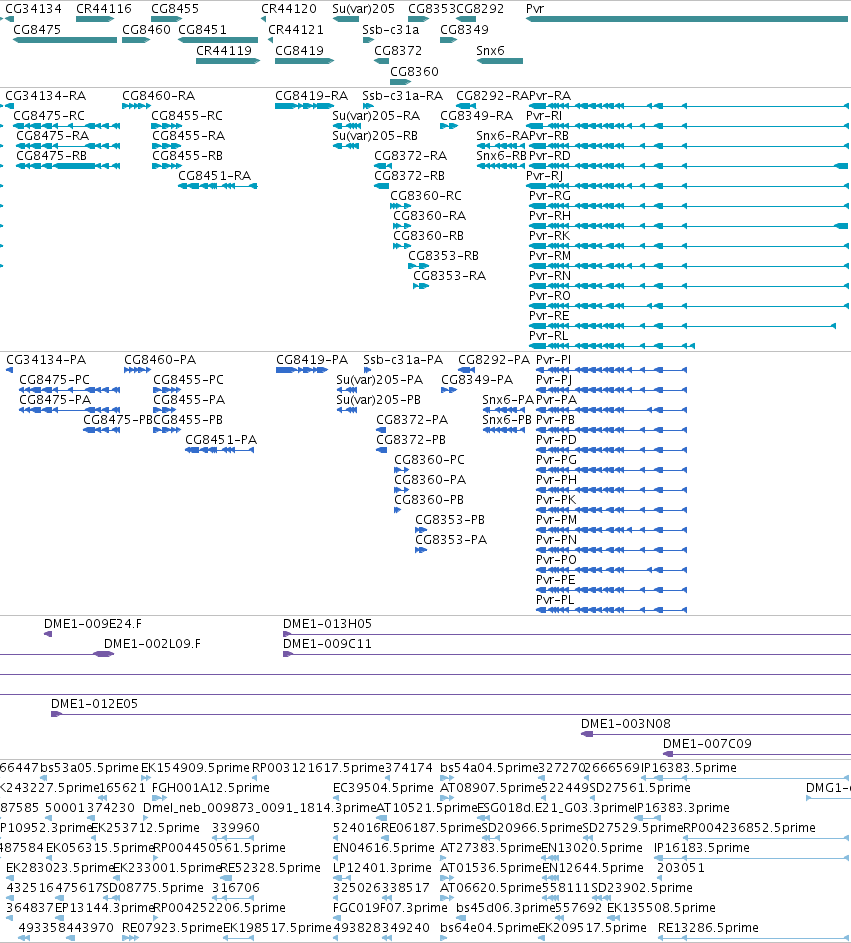Screen dimensions: 851x943
Task: Click the CG8451 gene bar in top track
Action: [218, 40]
